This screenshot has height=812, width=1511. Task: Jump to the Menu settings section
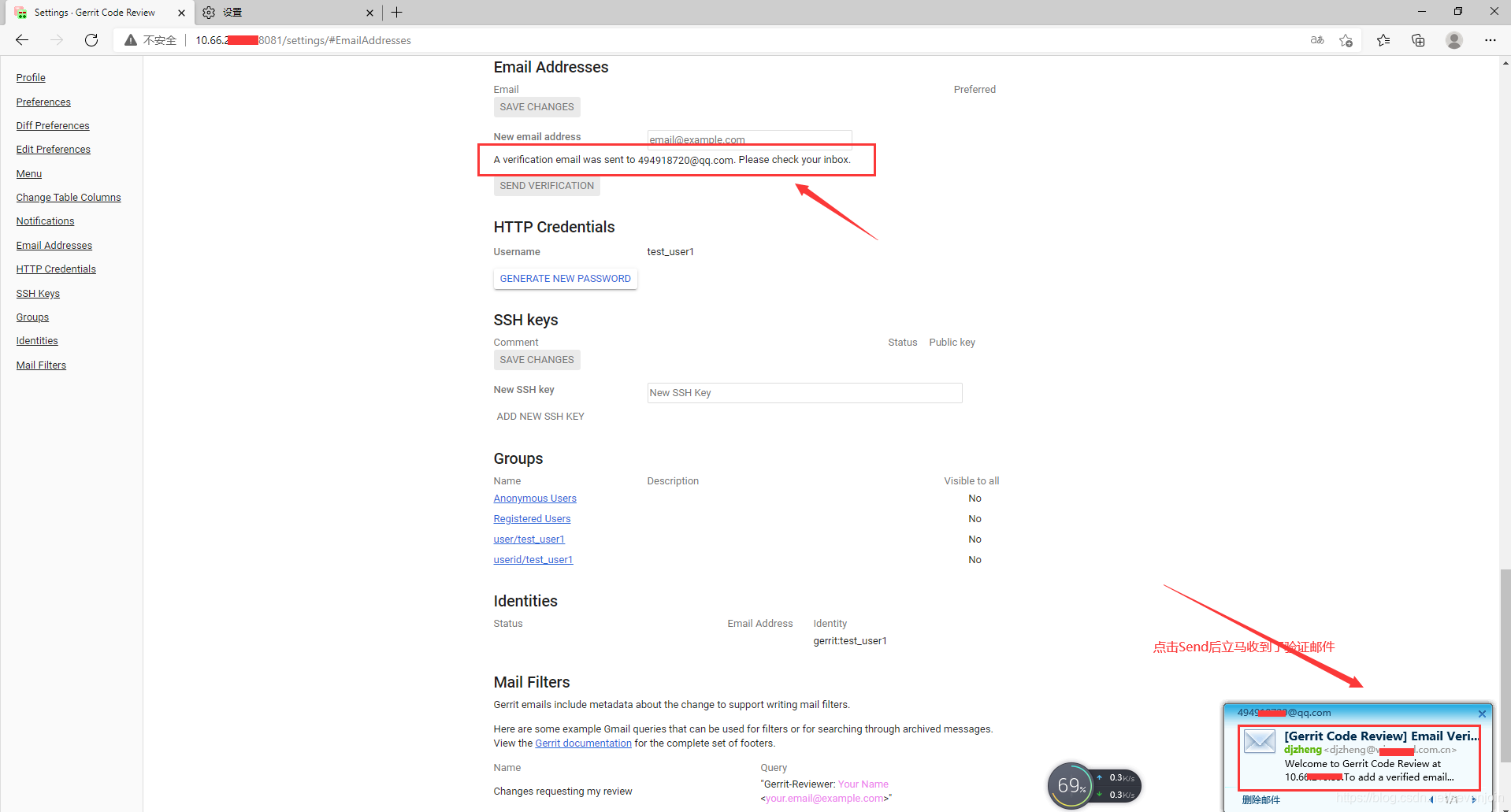pyautogui.click(x=29, y=173)
